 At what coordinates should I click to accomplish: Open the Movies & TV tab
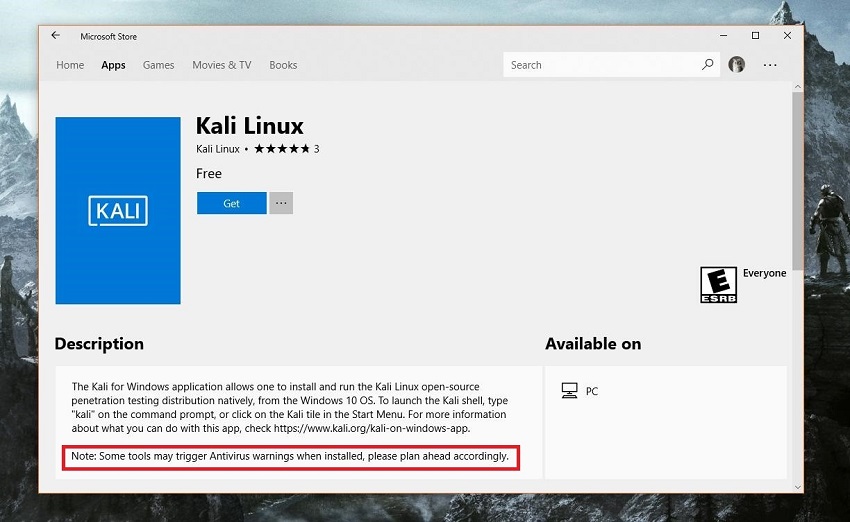coord(221,65)
